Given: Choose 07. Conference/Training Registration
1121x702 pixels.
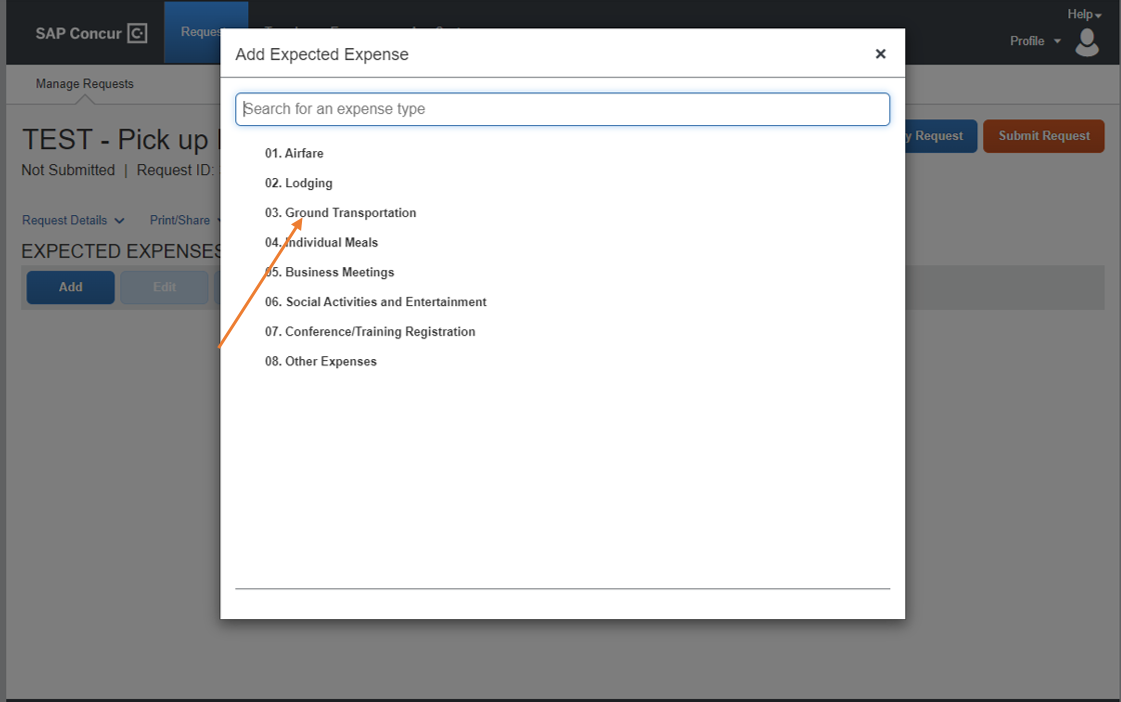Looking at the screenshot, I should click(x=370, y=332).
